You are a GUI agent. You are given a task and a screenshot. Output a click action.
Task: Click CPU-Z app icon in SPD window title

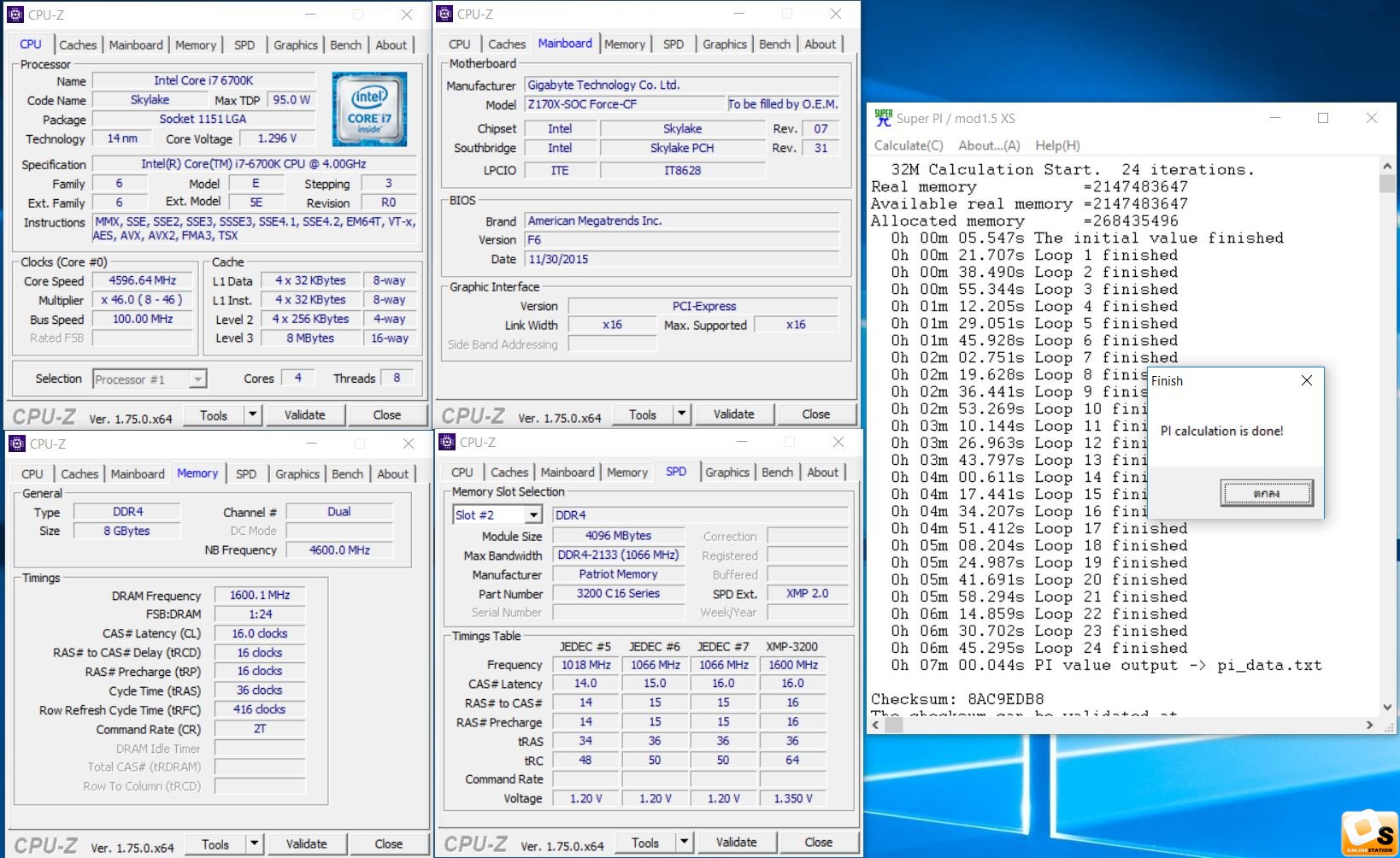click(x=447, y=442)
